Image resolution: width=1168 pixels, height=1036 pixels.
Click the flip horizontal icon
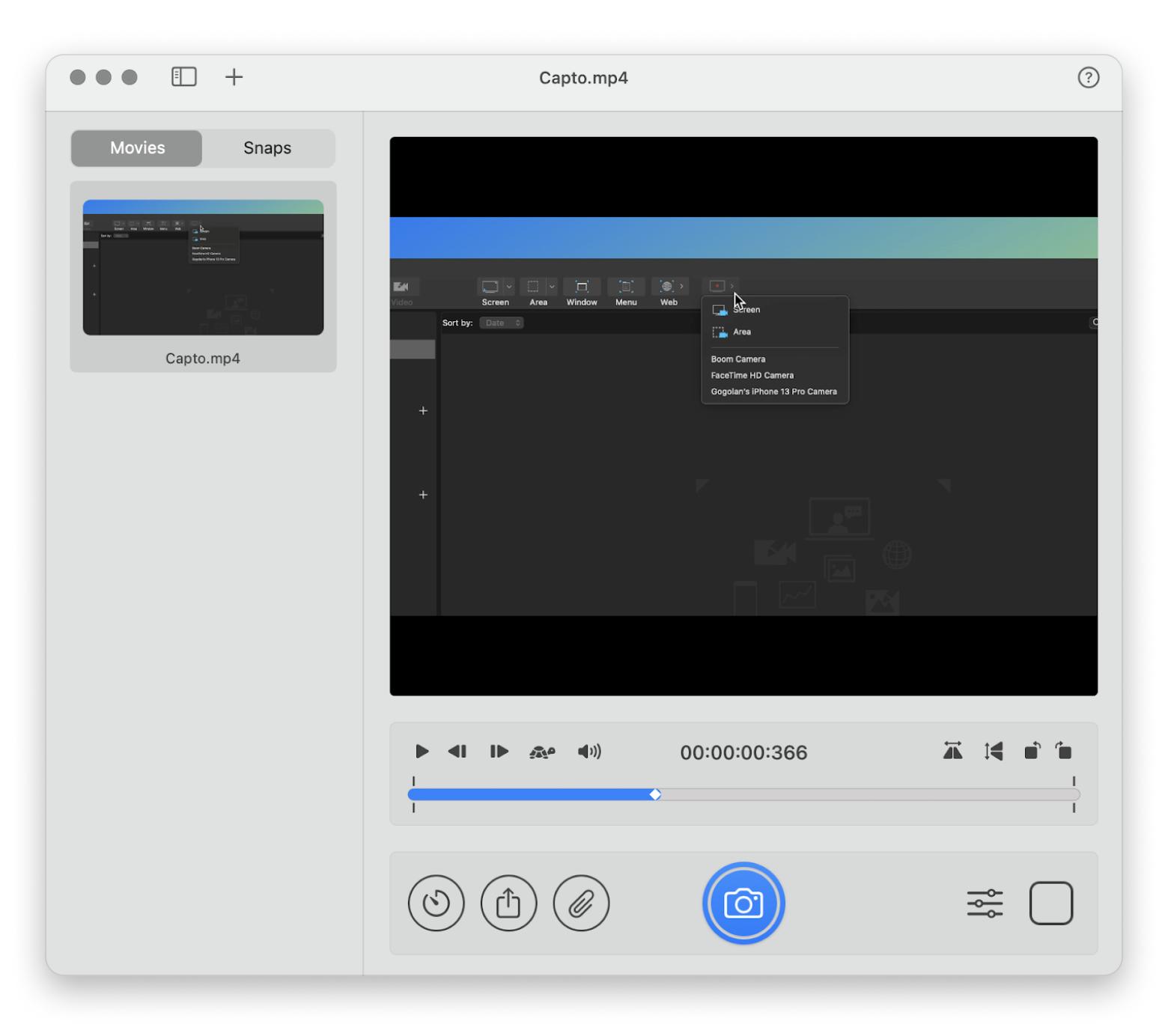pos(952,751)
